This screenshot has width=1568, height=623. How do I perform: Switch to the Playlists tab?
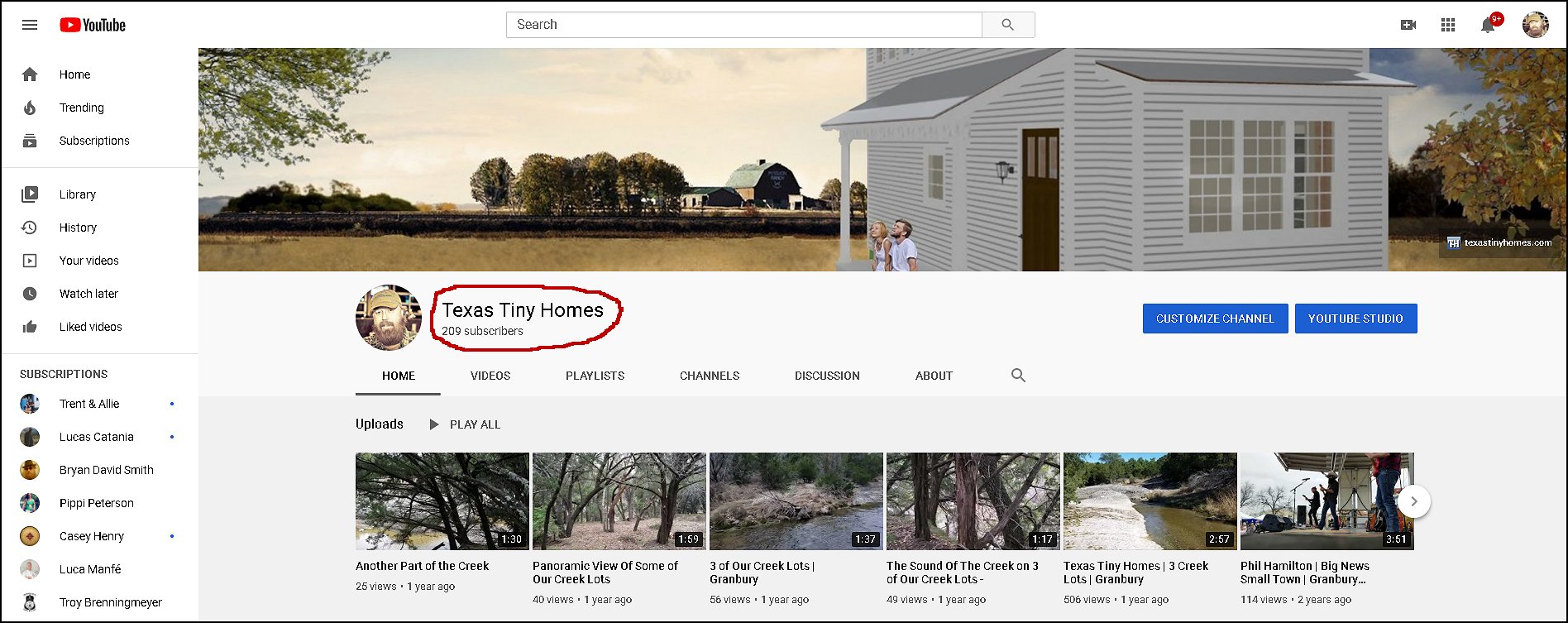(x=595, y=376)
